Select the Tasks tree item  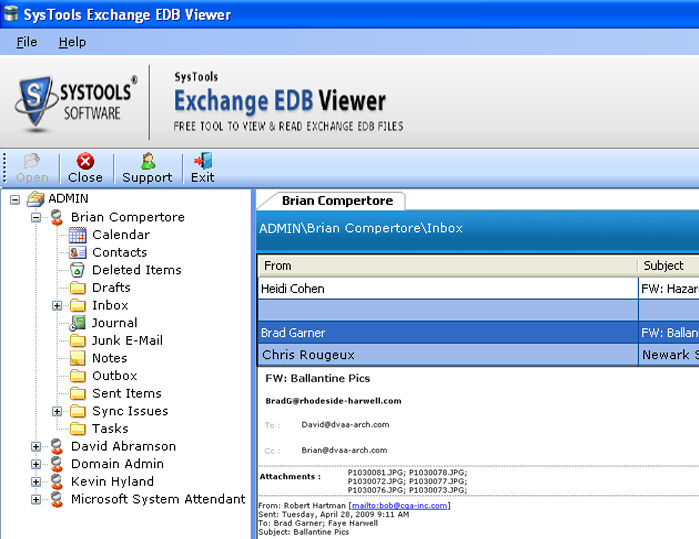point(110,428)
